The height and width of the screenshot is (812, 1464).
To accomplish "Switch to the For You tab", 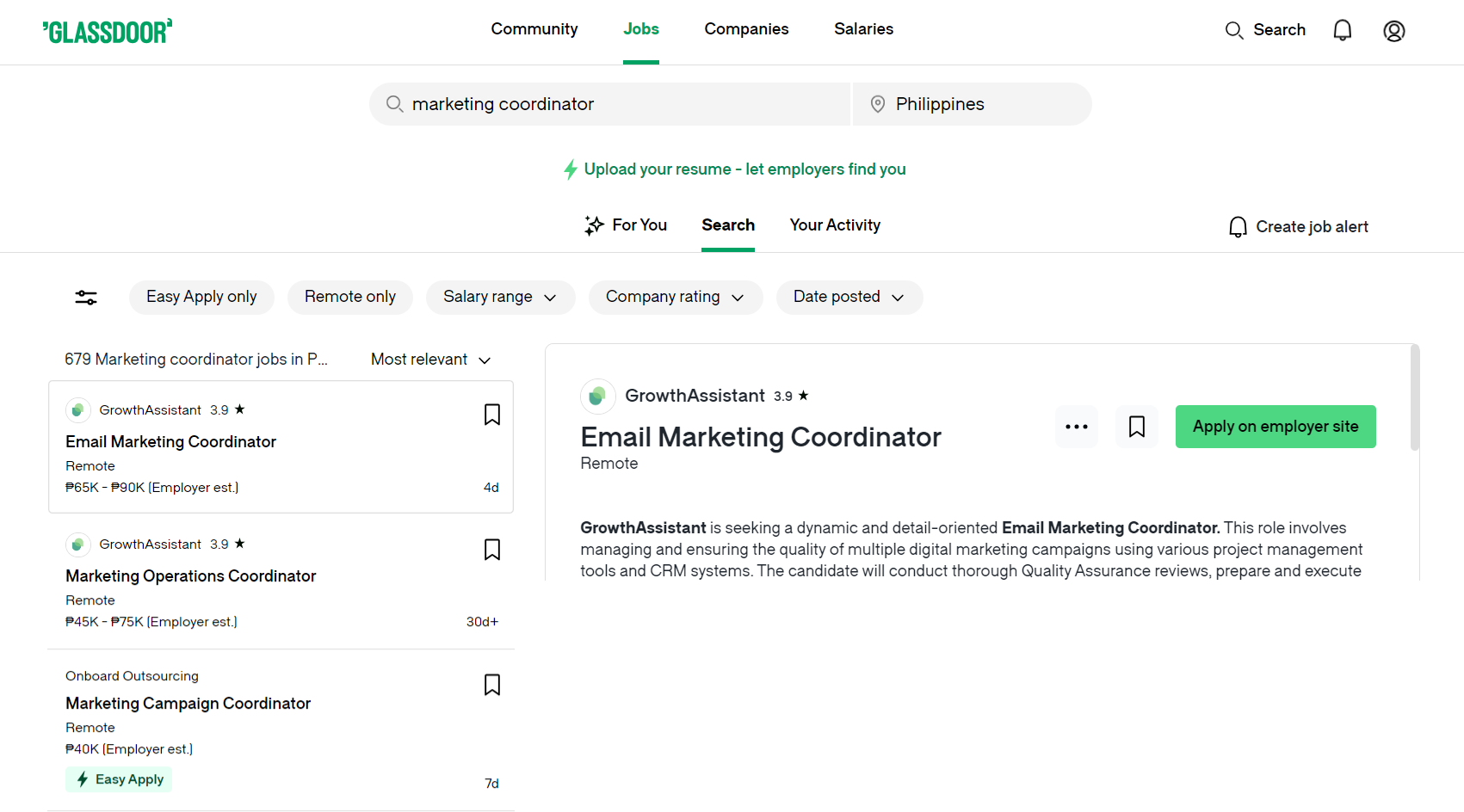I will pyautogui.click(x=626, y=225).
